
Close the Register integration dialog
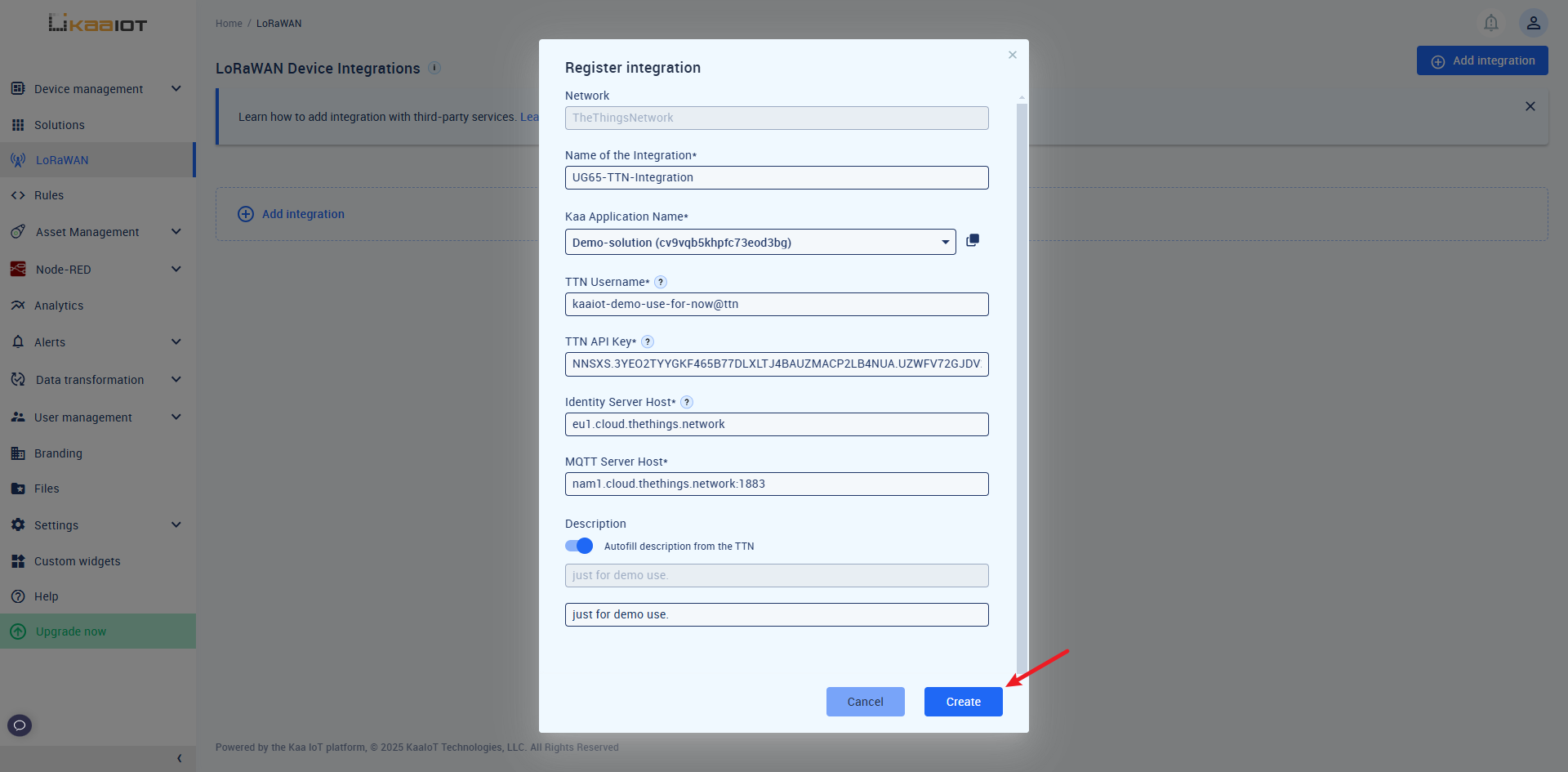click(x=1013, y=55)
